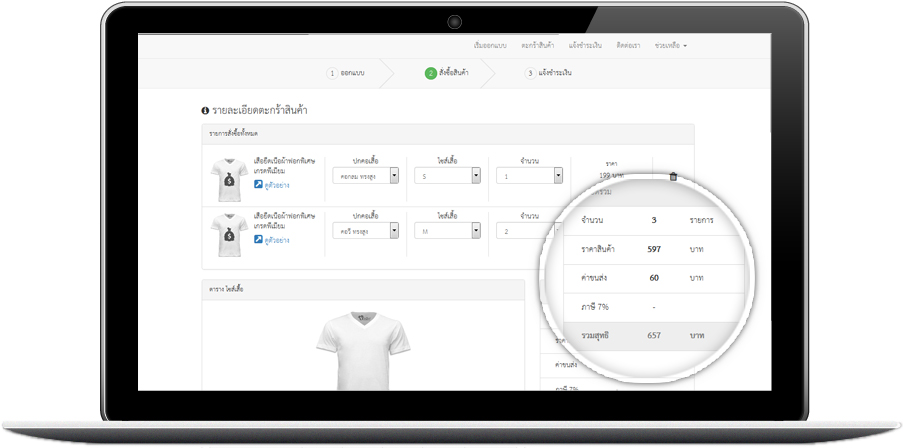Jump to step 3 แจ้งชำระเงิน
Image resolution: width=903 pixels, height=448 pixels.
click(x=548, y=73)
